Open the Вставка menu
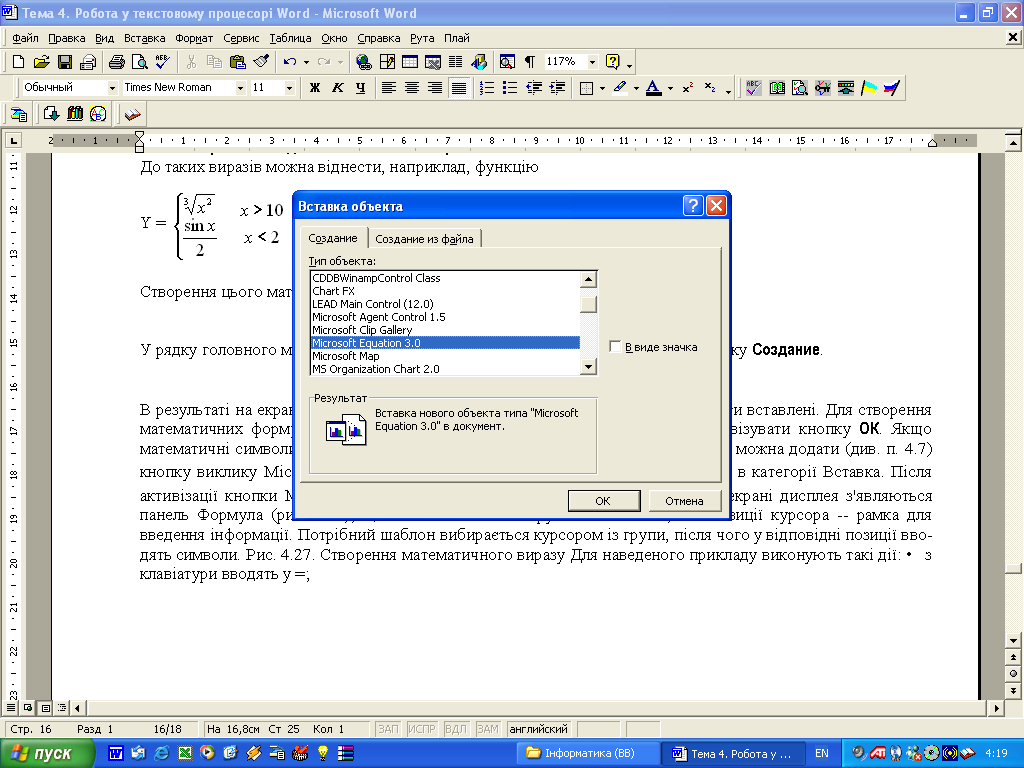This screenshot has width=1024, height=768. (x=144, y=38)
